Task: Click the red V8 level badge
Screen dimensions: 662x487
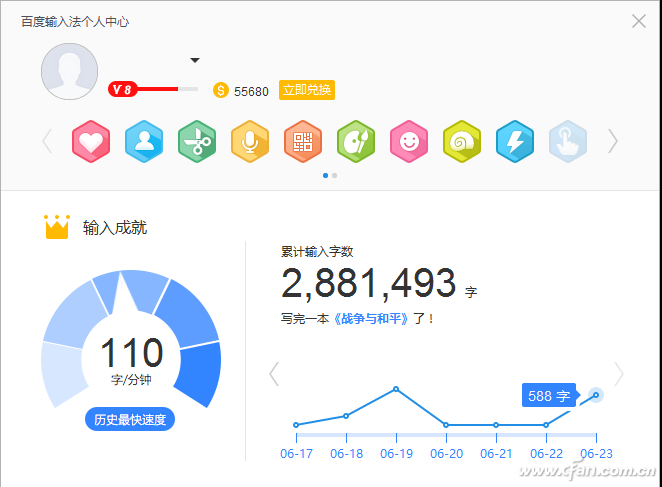Action: pos(122,89)
